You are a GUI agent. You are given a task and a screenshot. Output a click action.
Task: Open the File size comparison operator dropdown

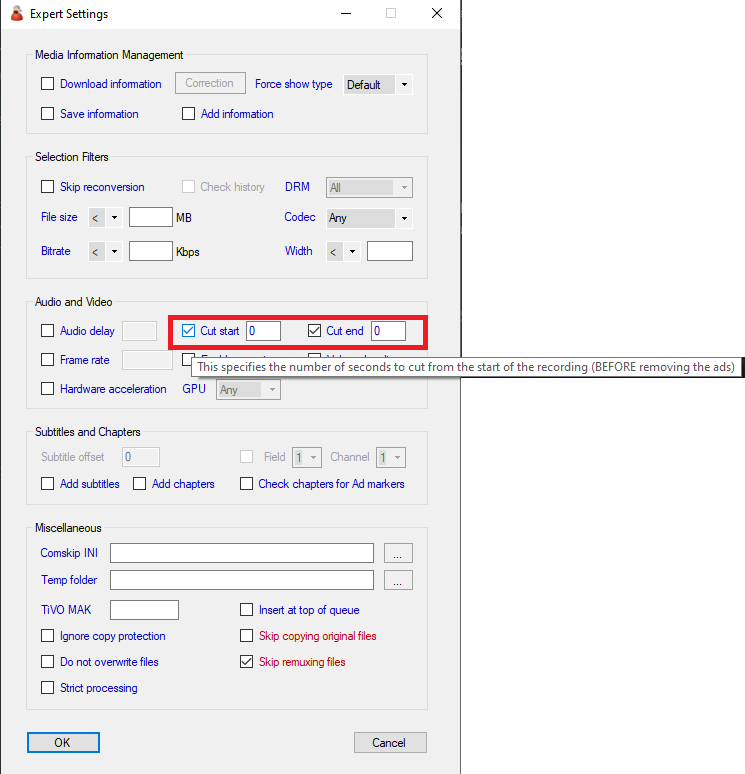coord(105,218)
